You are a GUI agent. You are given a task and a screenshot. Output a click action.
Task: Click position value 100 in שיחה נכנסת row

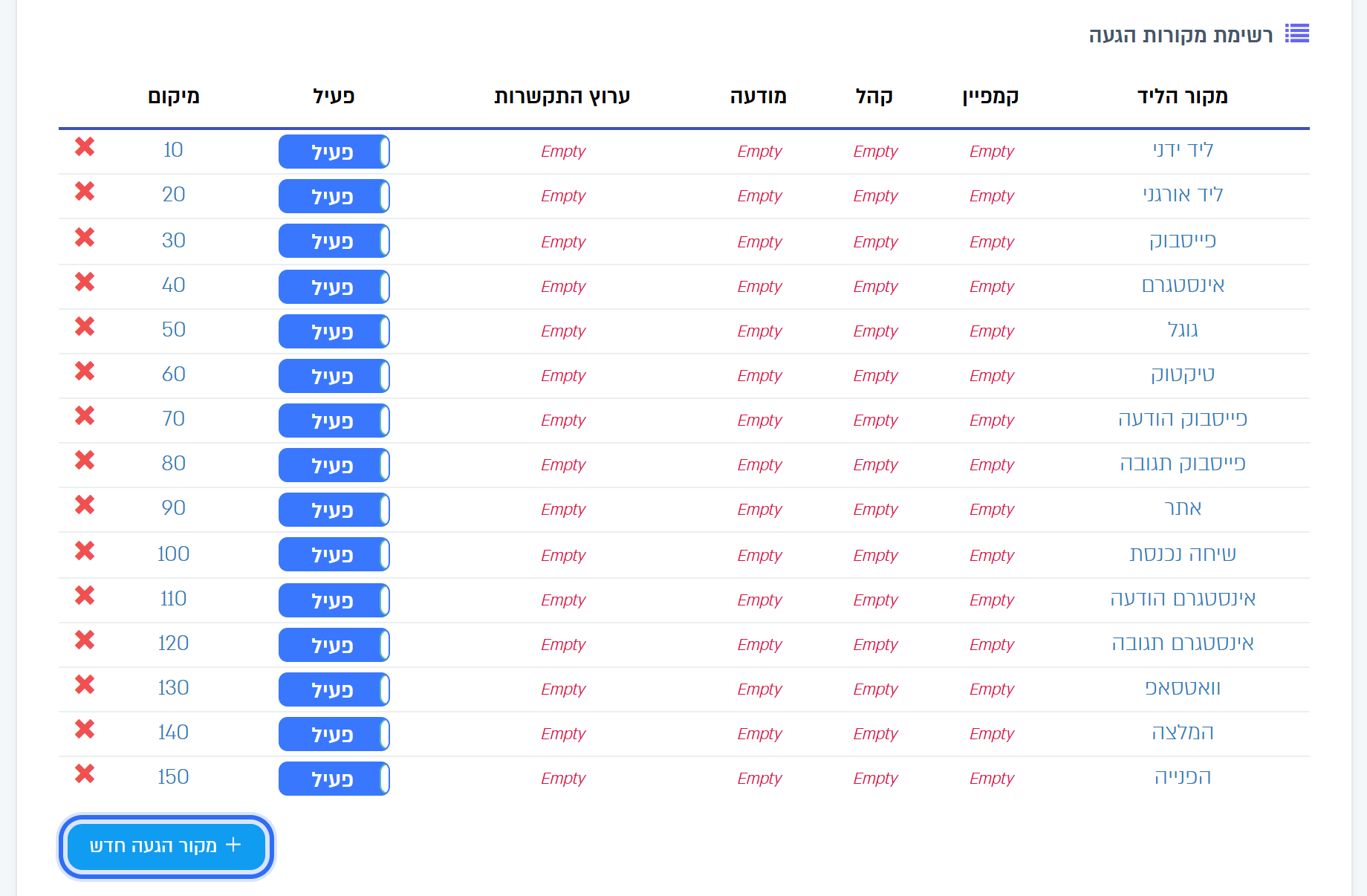point(173,554)
